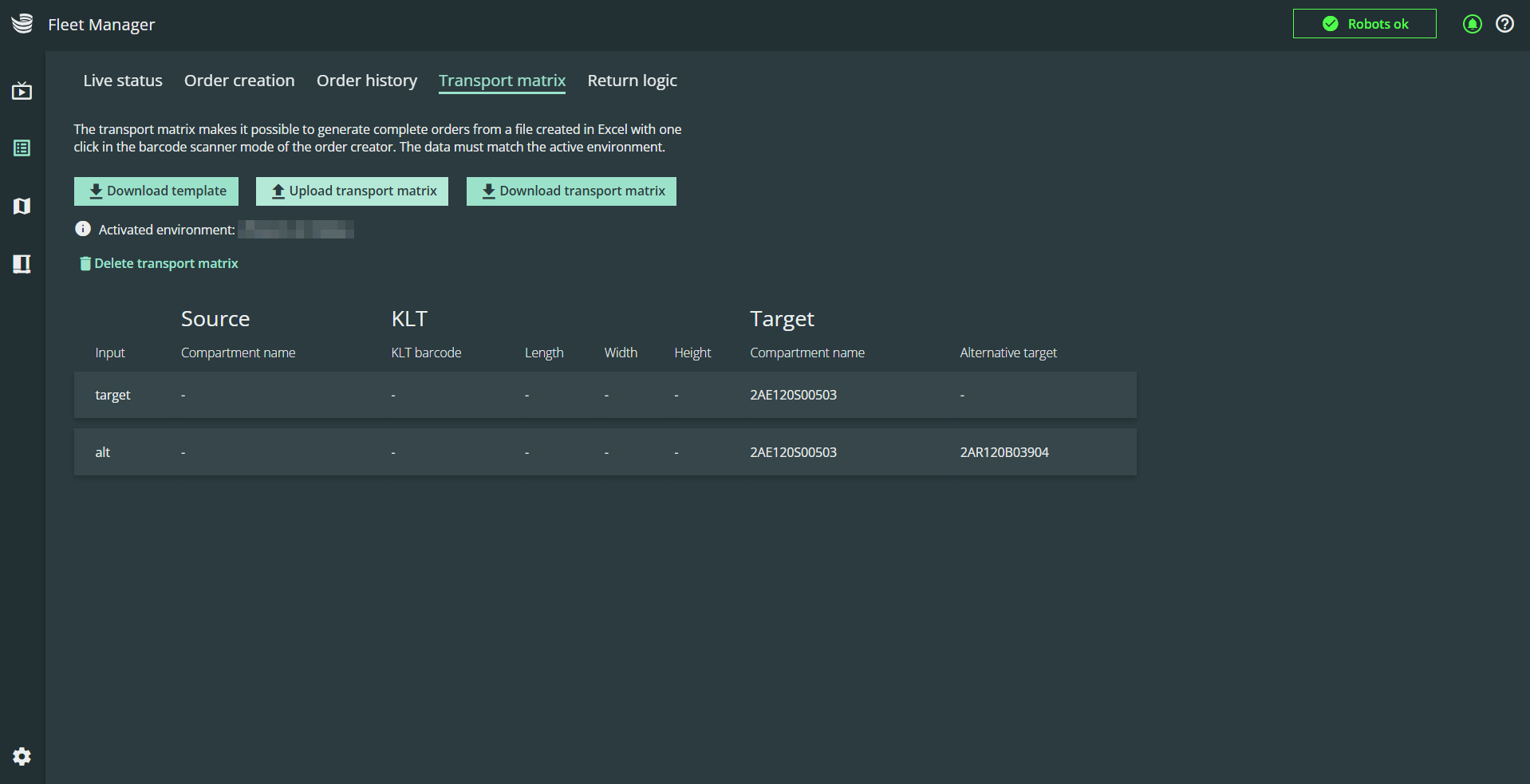Select the row with input 'target'
Viewport: 1530px width, 784px height.
605,395
